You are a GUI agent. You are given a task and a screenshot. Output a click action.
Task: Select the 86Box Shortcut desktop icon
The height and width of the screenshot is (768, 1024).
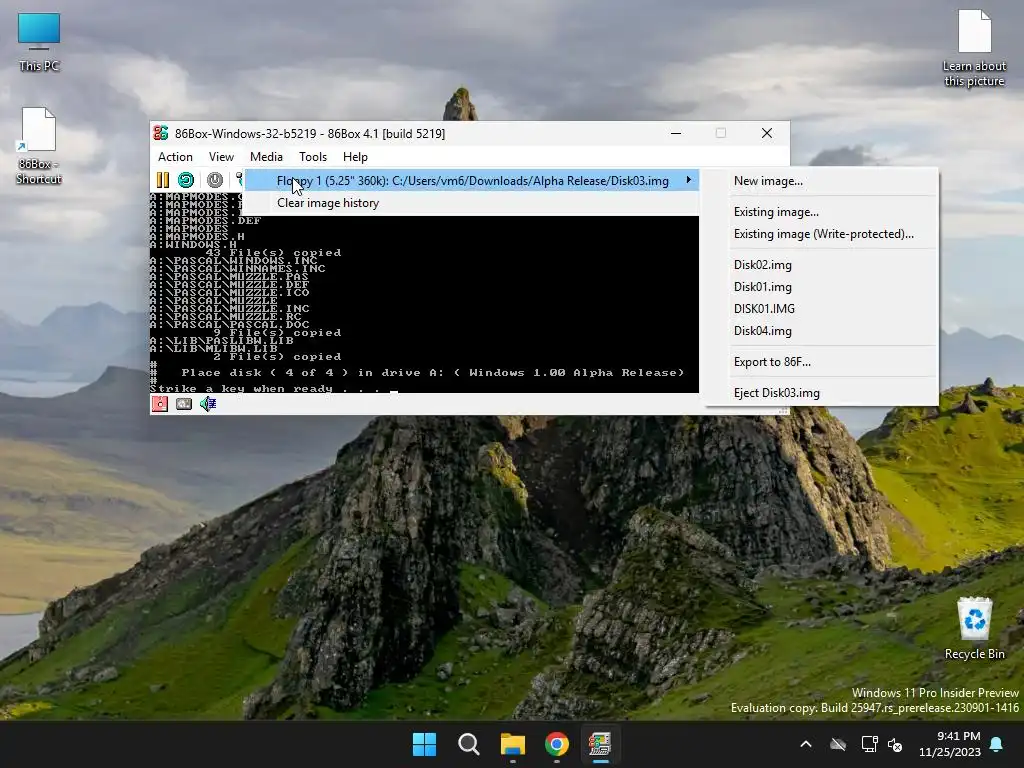coord(39,146)
